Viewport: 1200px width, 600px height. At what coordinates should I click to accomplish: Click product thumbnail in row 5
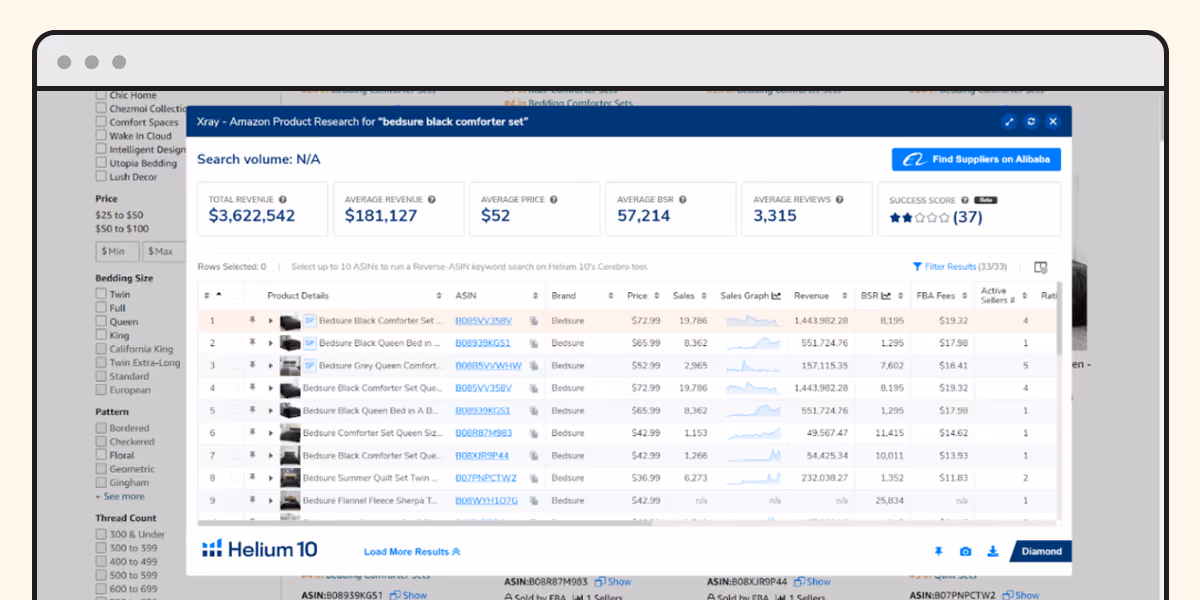(290, 411)
